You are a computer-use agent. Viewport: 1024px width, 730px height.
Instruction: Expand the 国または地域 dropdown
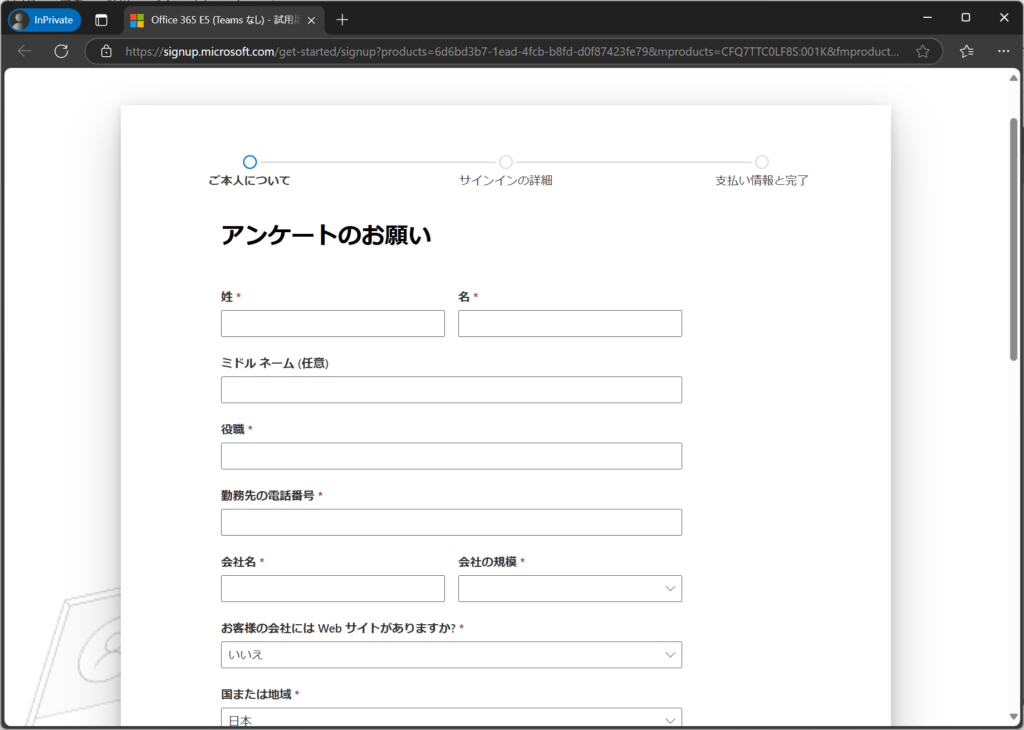pos(451,718)
